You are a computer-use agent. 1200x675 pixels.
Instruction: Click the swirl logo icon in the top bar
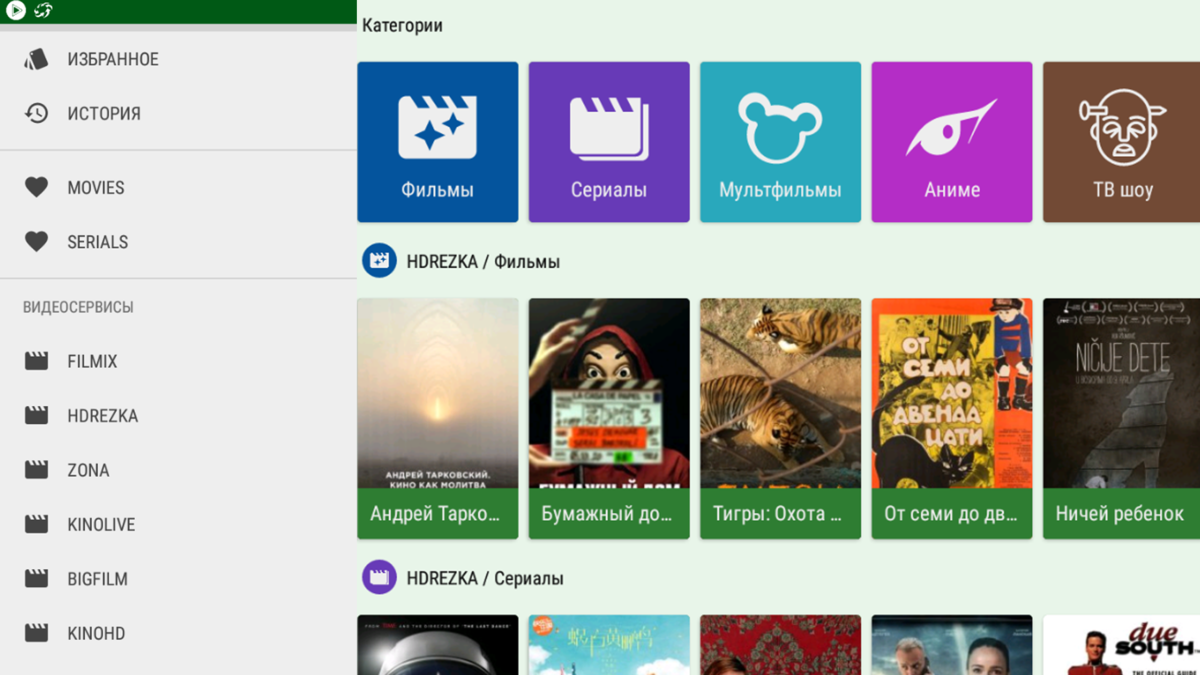(x=42, y=11)
